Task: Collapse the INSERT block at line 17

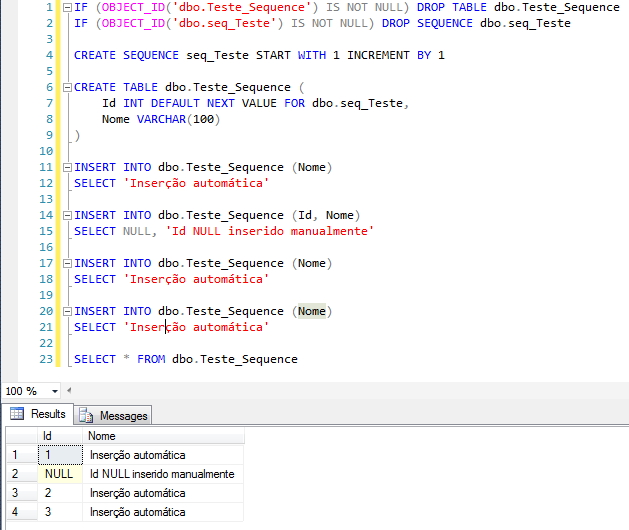Action: pyautogui.click(x=67, y=263)
